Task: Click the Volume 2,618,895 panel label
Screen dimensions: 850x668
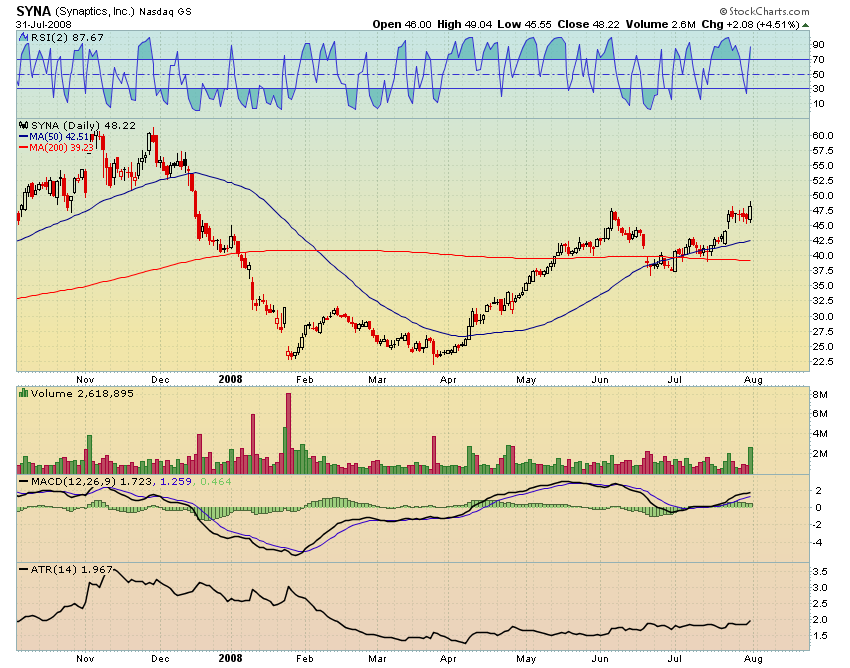Action: click(x=82, y=393)
